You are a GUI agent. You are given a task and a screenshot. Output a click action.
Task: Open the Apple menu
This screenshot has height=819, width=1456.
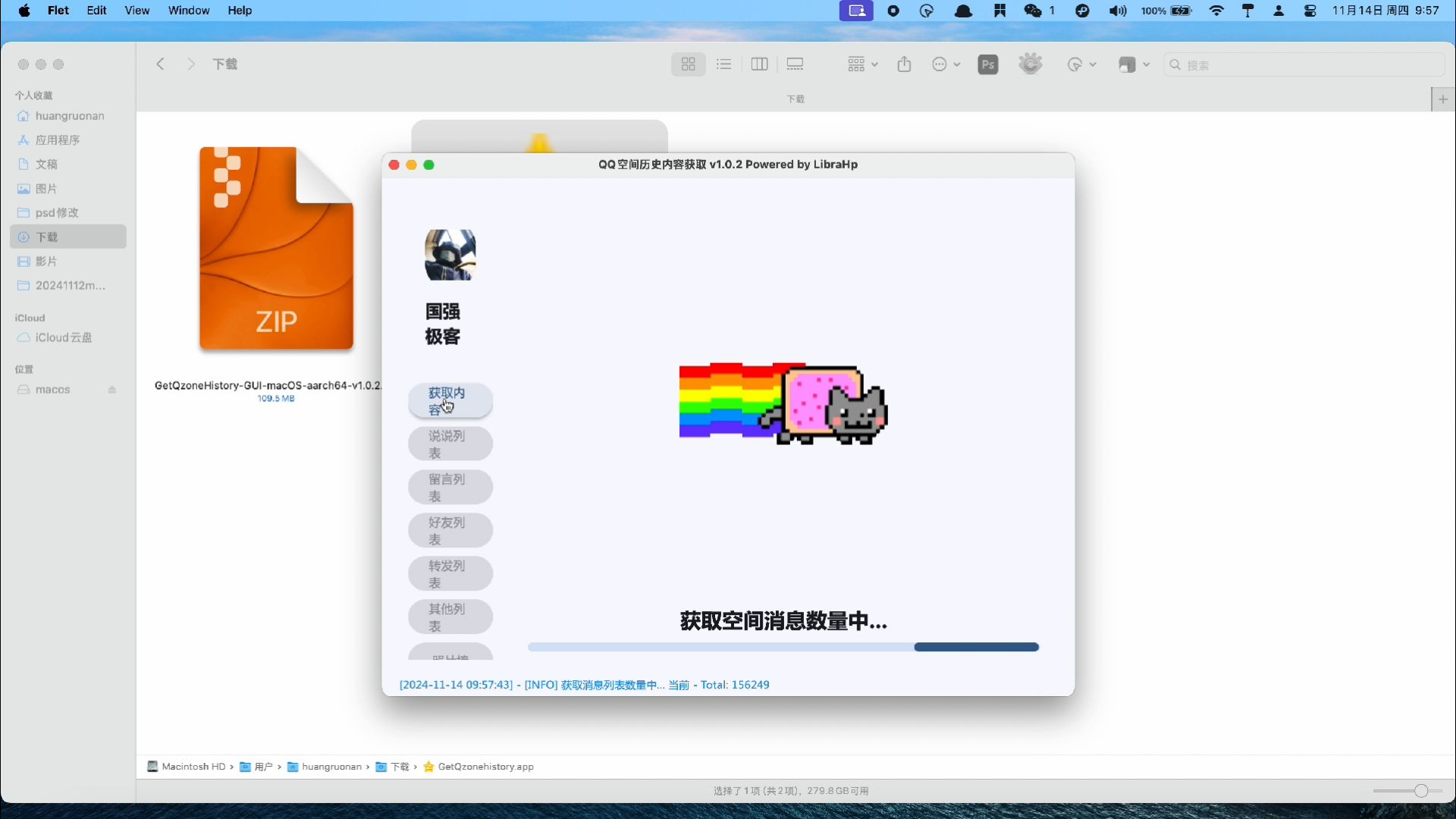click(24, 11)
